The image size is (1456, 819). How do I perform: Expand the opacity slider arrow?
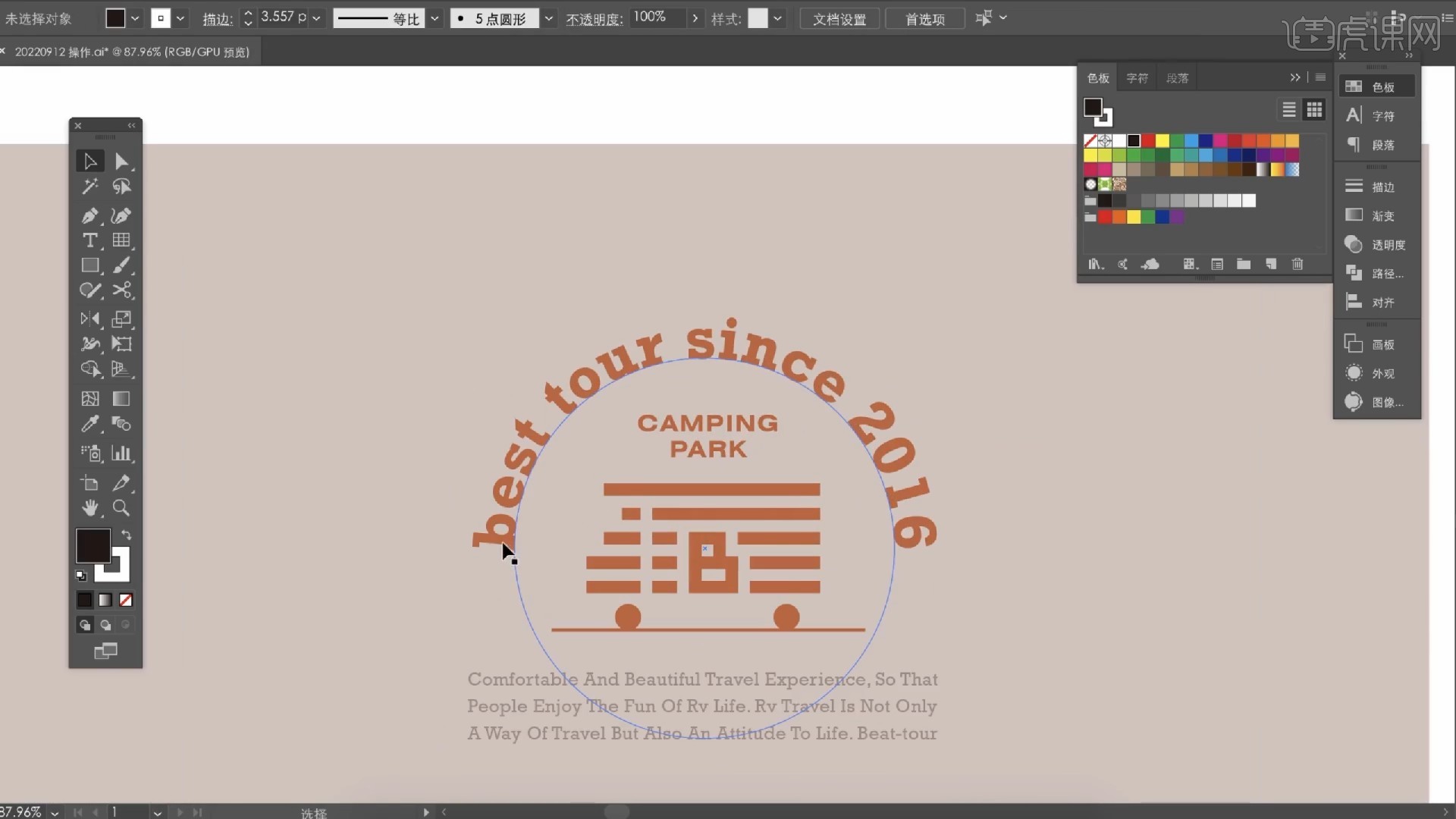(x=695, y=18)
